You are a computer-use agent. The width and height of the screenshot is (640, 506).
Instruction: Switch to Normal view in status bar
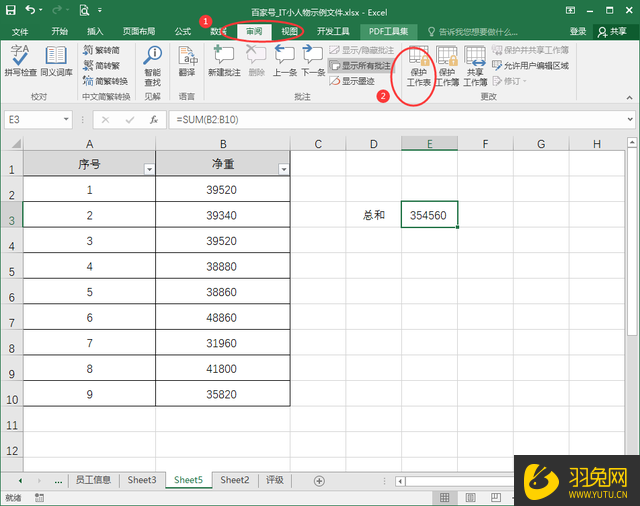[444, 497]
